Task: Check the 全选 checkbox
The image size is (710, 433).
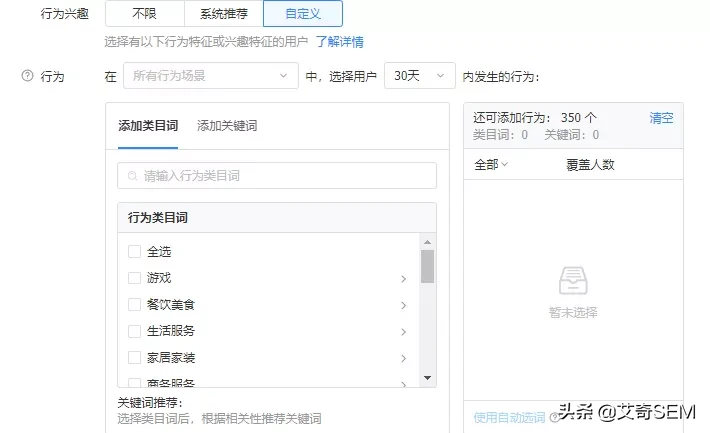Action: (134, 251)
